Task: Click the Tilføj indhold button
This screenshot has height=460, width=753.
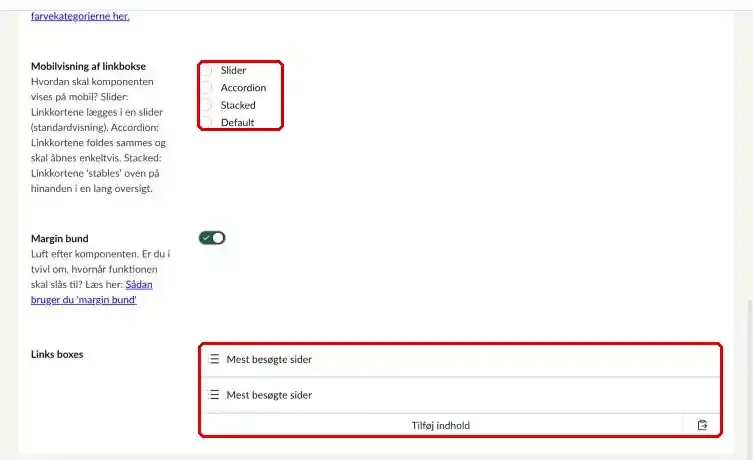Action: point(441,425)
